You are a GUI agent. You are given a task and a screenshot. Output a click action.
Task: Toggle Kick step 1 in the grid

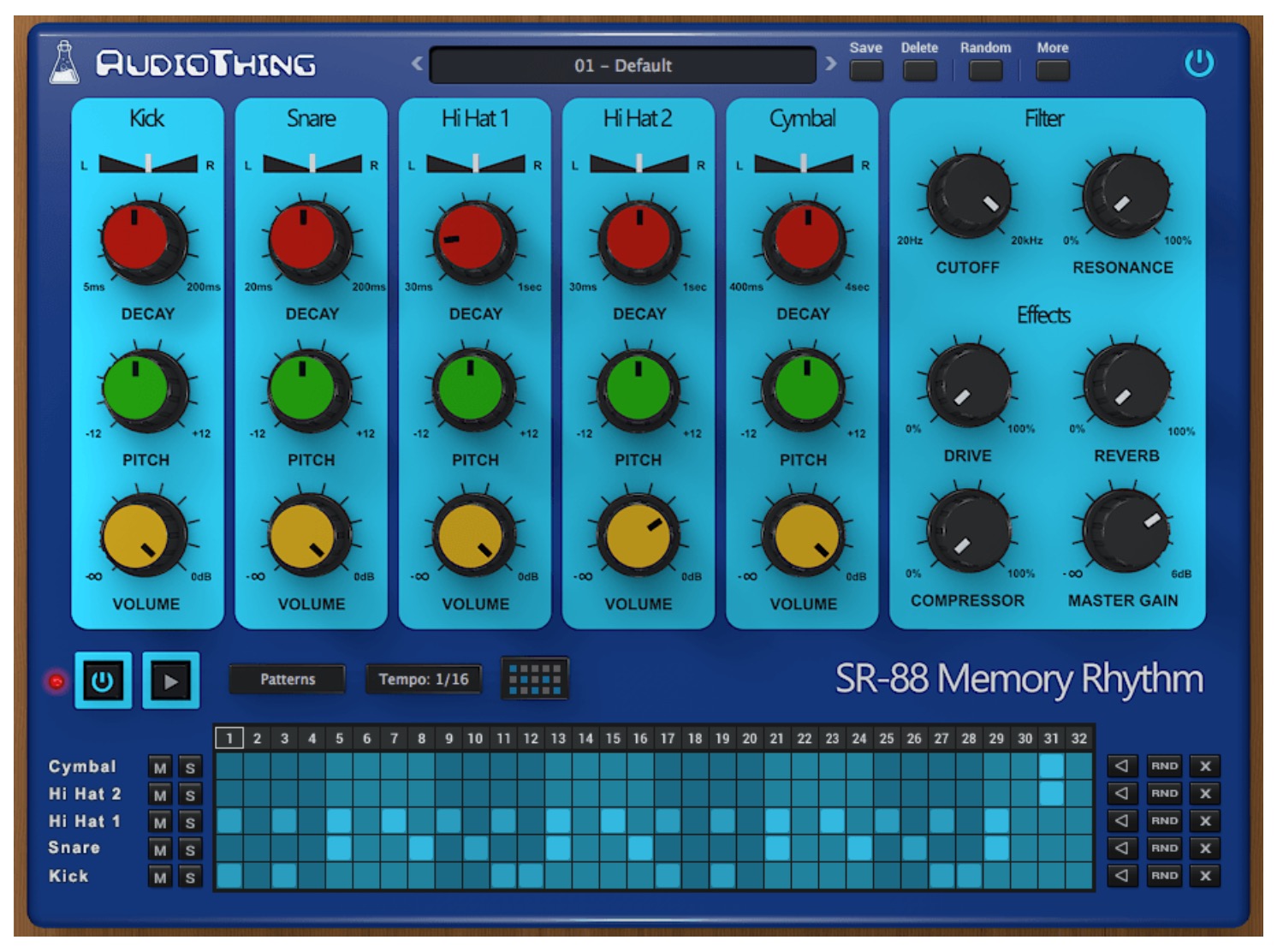coord(229,876)
